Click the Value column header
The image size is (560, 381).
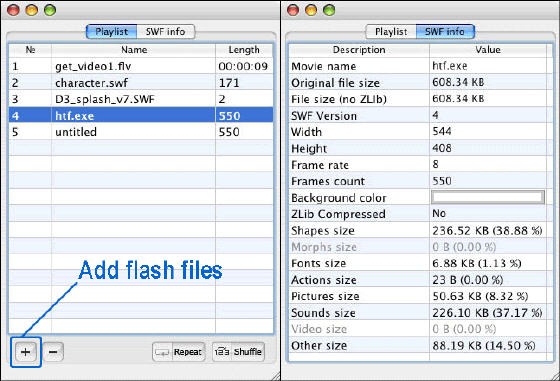488,50
